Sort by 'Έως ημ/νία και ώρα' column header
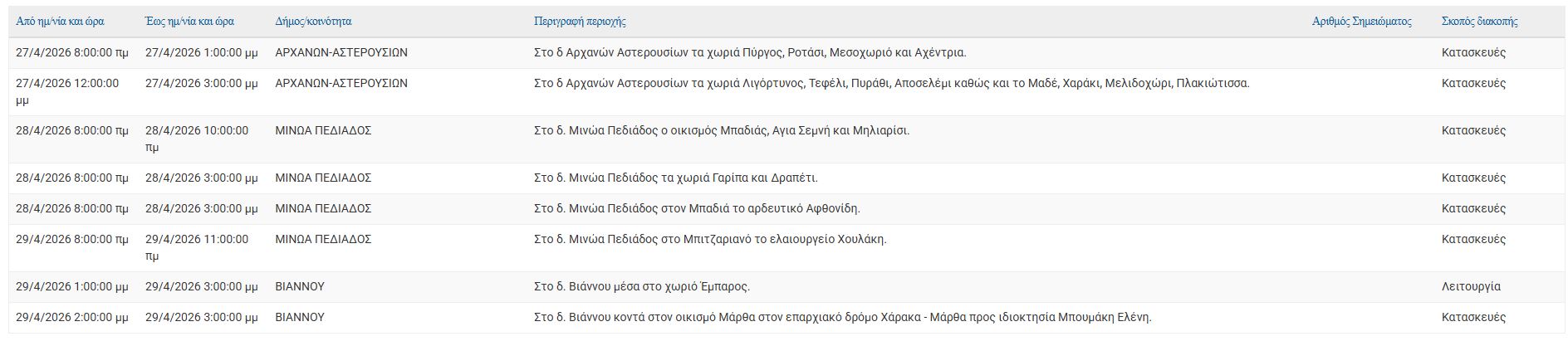 click(189, 22)
